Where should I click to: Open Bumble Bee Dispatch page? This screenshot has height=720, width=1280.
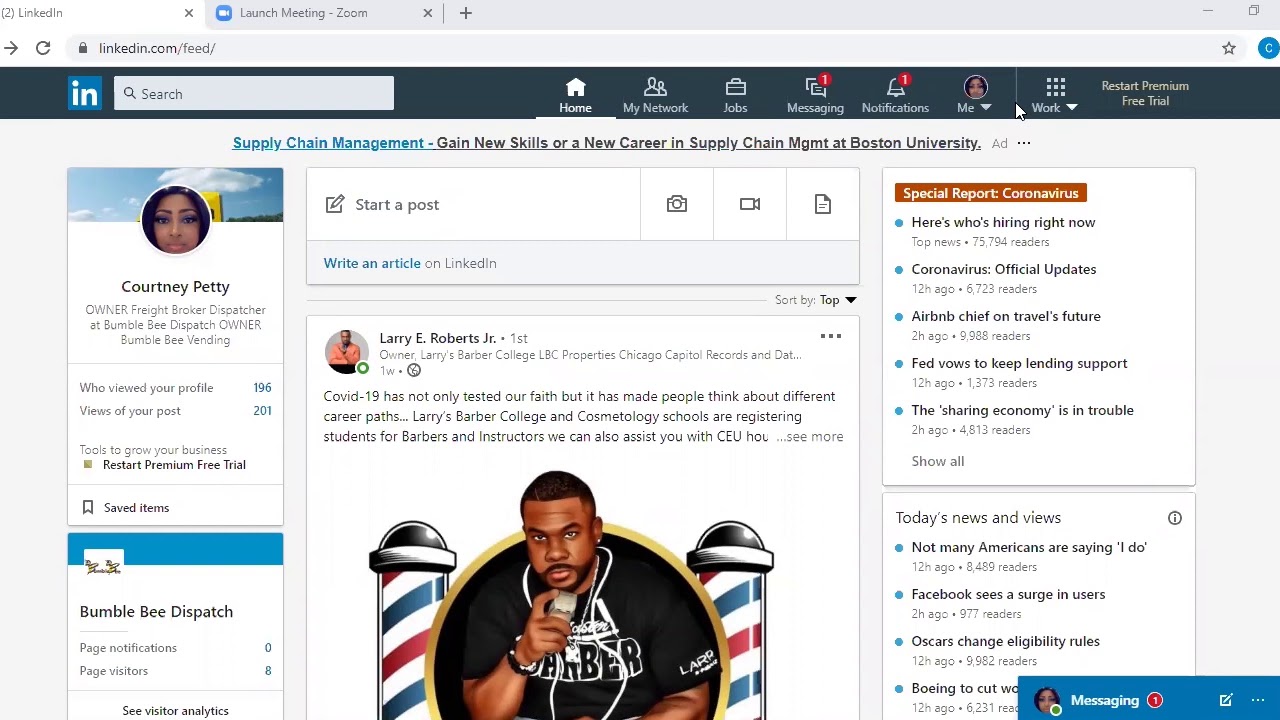156,611
